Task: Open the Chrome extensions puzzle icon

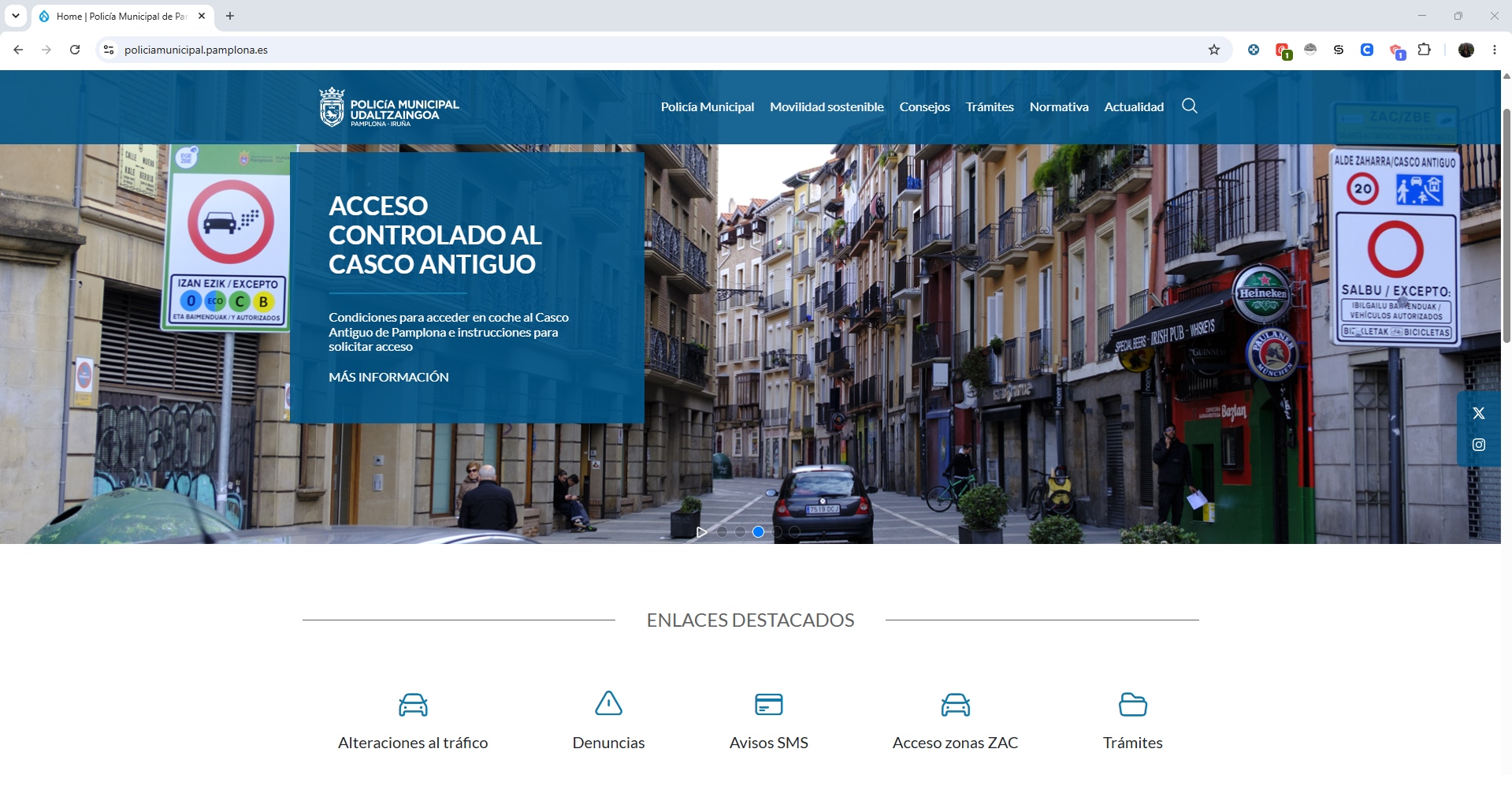Action: [1424, 50]
